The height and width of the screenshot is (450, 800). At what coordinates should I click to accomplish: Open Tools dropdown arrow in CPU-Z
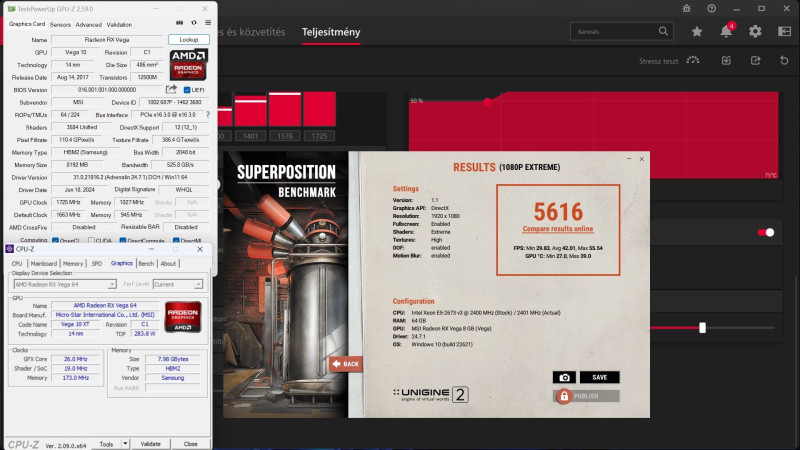coord(125,443)
